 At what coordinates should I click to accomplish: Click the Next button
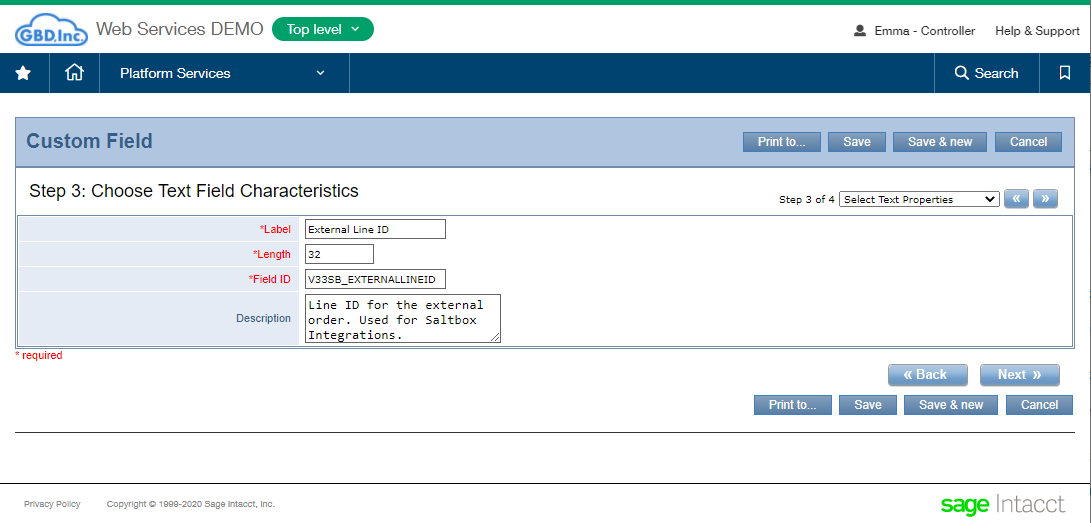click(x=1019, y=375)
